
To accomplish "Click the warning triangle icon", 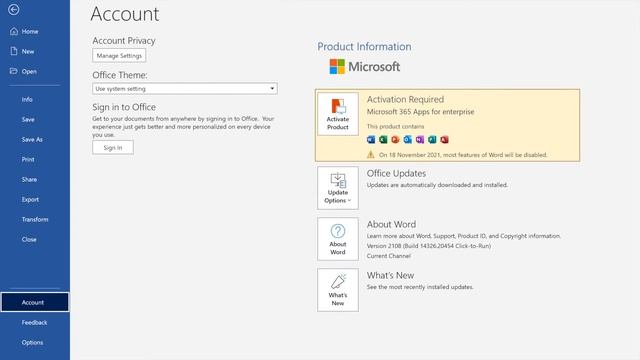I will click(371, 154).
